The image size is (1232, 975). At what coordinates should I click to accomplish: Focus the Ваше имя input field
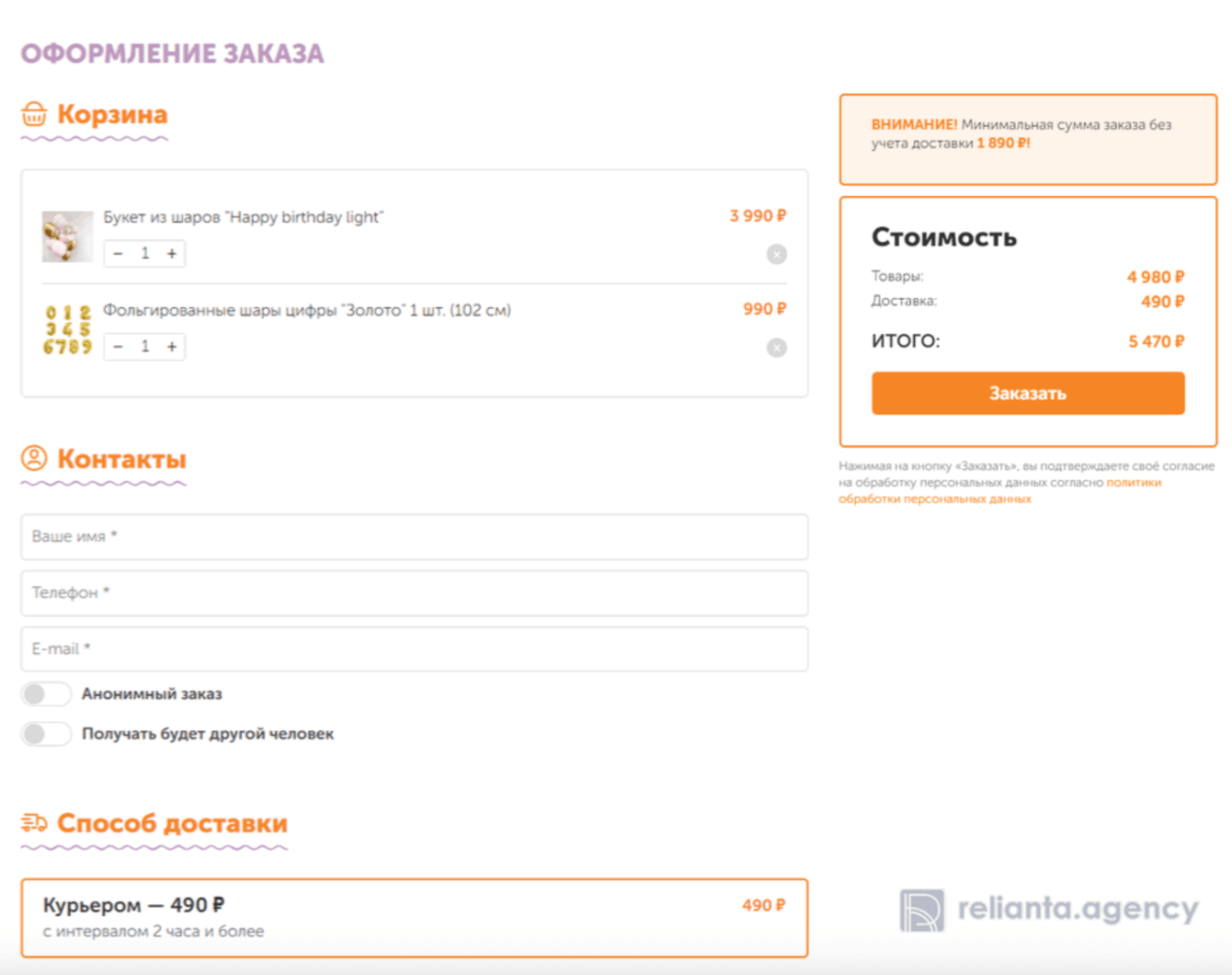click(414, 537)
